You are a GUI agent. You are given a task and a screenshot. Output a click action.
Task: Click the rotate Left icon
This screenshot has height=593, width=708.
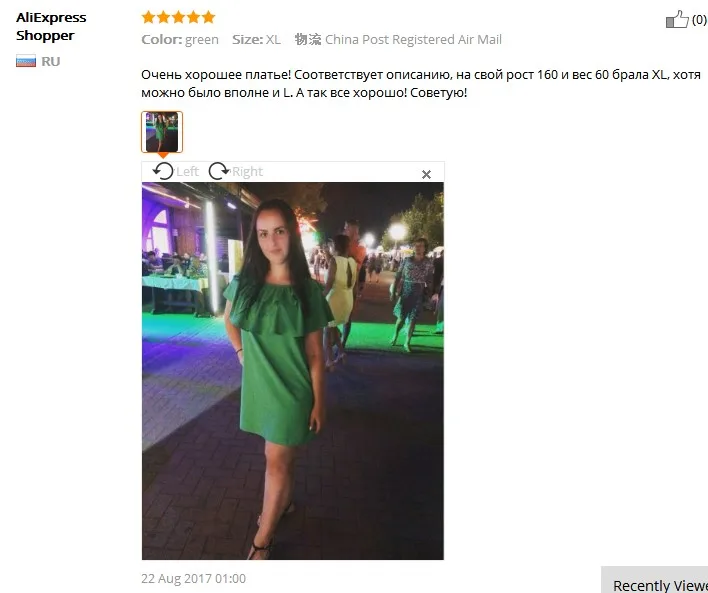tap(163, 171)
